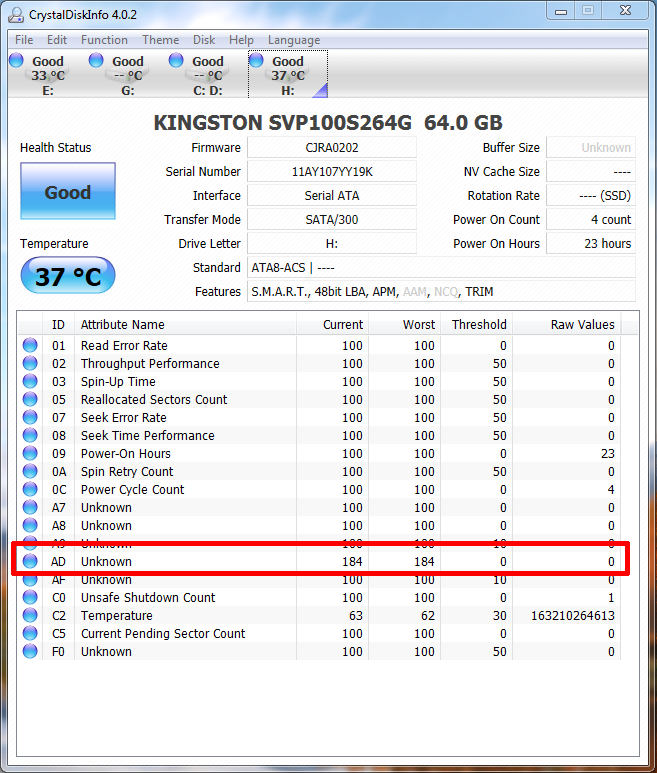Viewport: 657px width, 773px height.
Task: Click the Power On Hours value 23 hours
Action: pyautogui.click(x=591, y=244)
